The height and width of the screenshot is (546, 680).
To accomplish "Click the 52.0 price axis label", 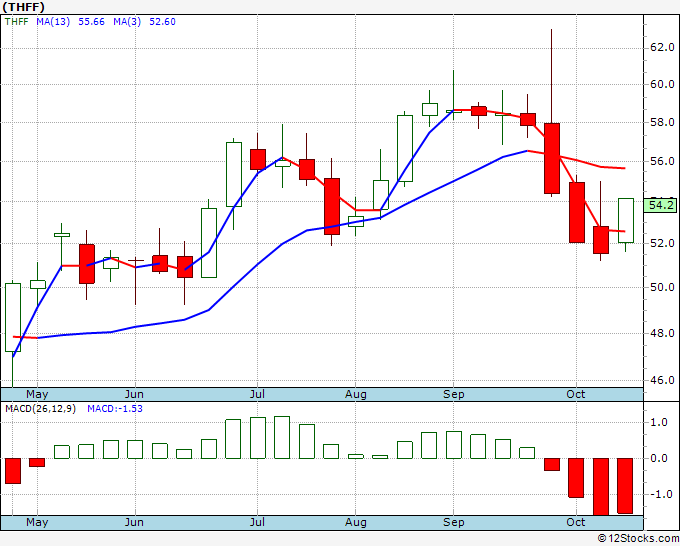I will pyautogui.click(x=662, y=243).
